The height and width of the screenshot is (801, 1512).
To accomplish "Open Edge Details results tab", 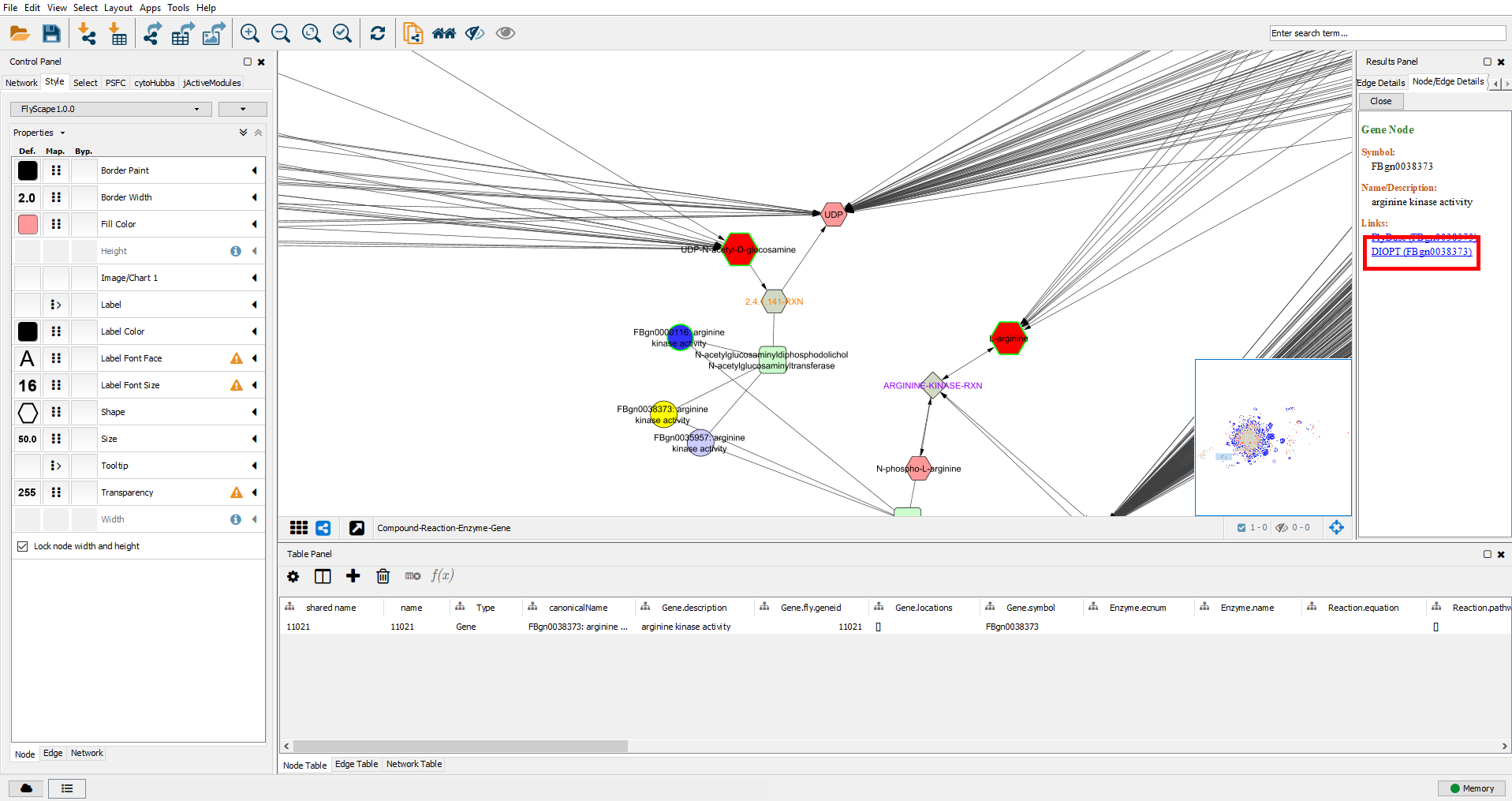I will click(1380, 83).
